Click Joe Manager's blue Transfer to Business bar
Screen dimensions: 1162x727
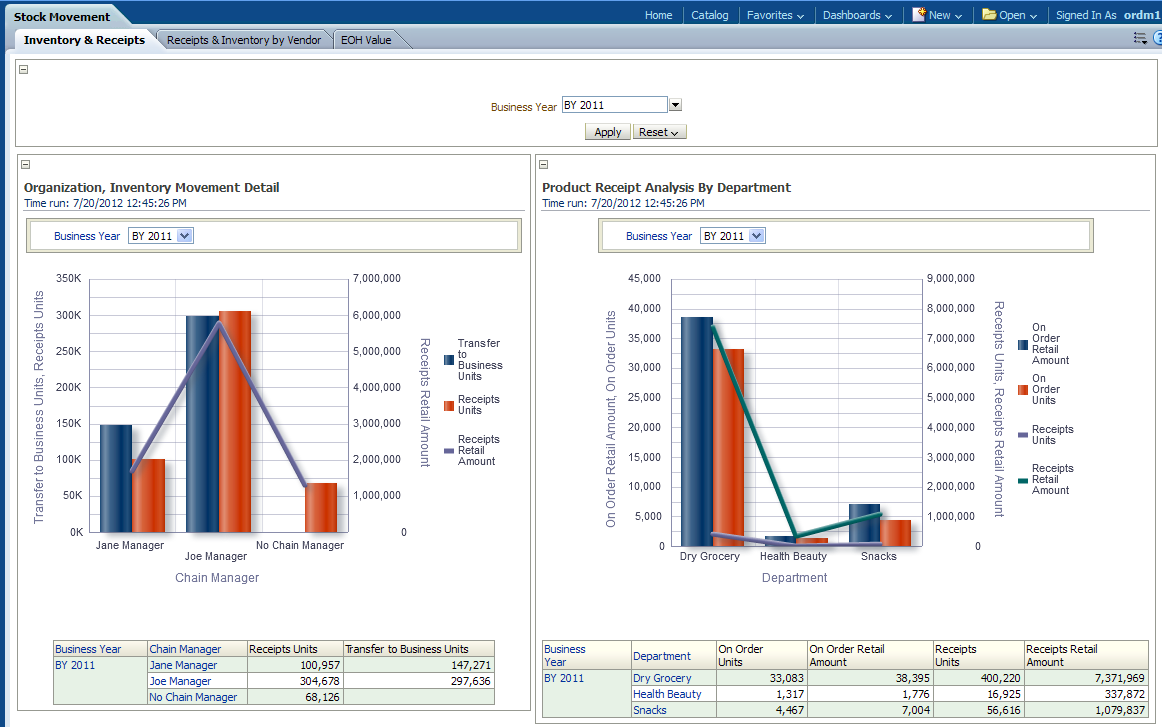pos(202,425)
